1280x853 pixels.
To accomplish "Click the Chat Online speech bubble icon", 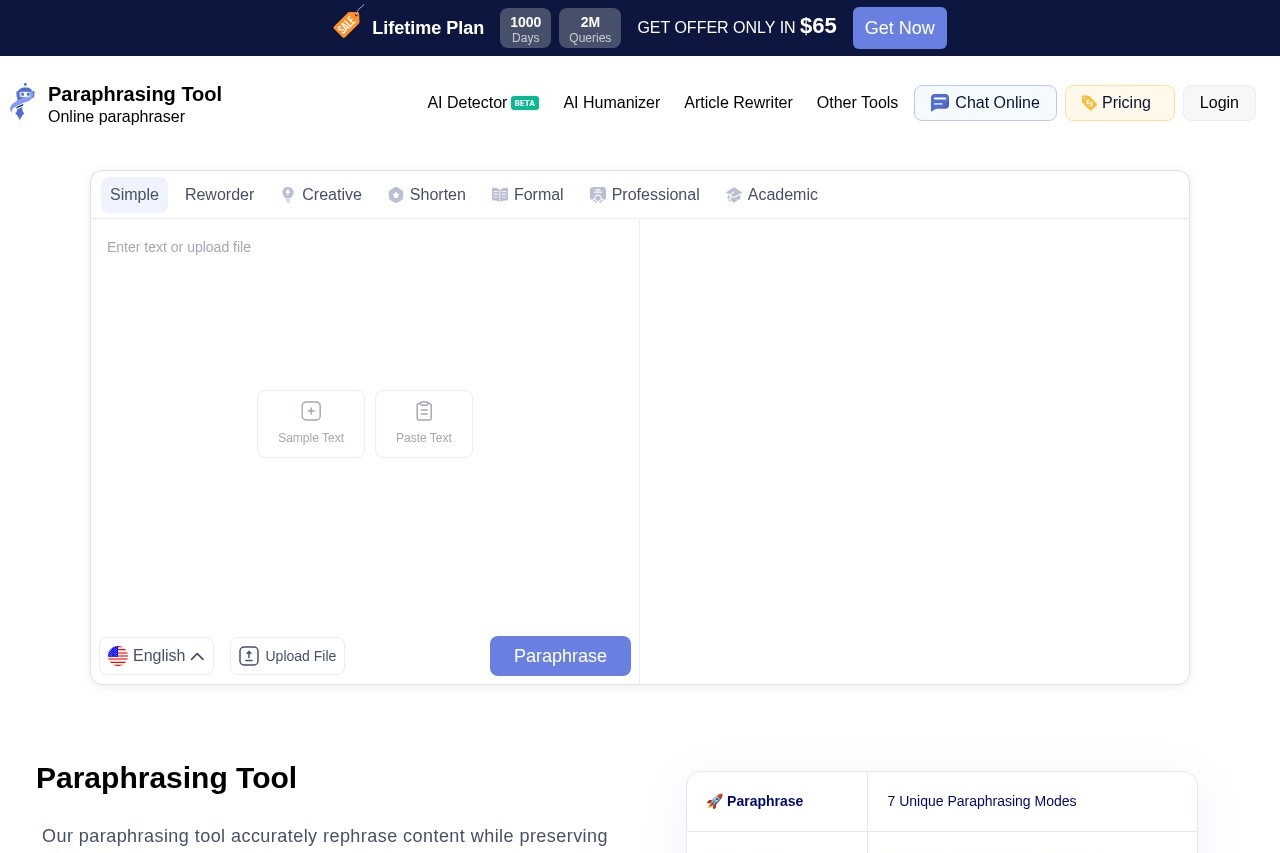I will [939, 102].
